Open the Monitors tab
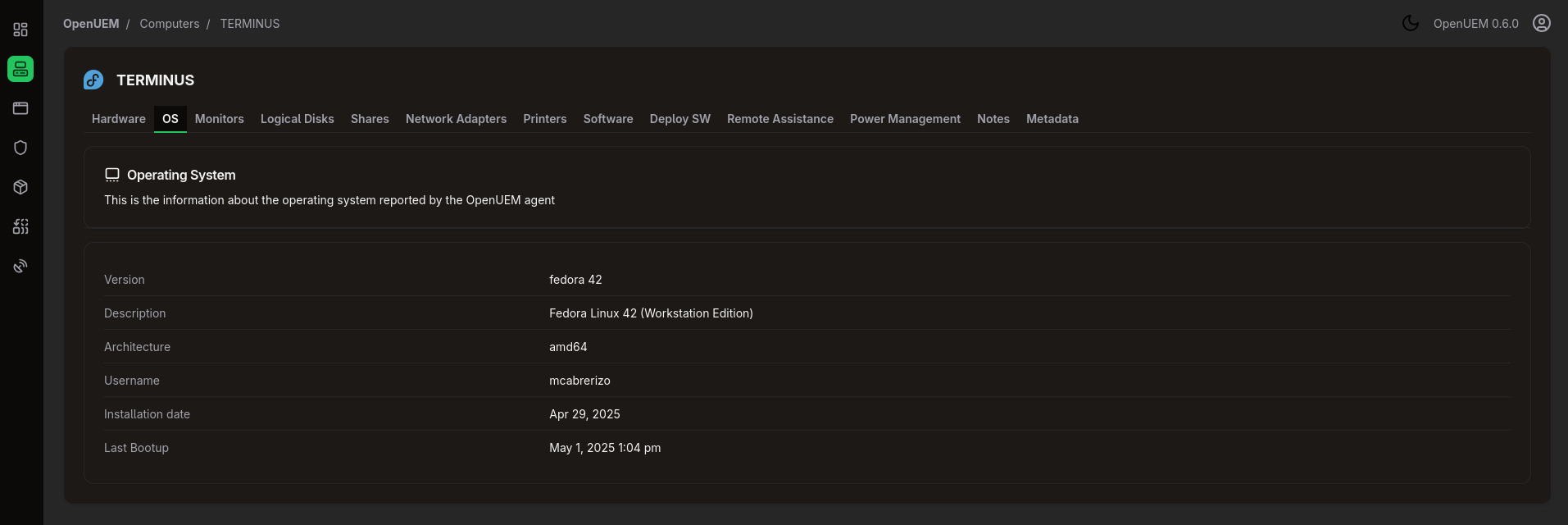This screenshot has height=525, width=1568. tap(220, 119)
